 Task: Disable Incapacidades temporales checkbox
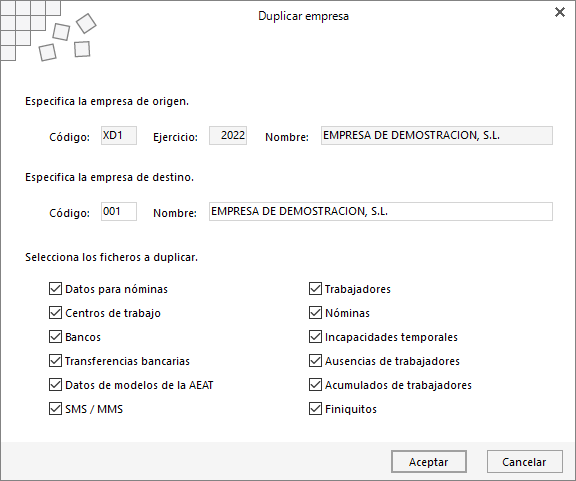pyautogui.click(x=315, y=337)
